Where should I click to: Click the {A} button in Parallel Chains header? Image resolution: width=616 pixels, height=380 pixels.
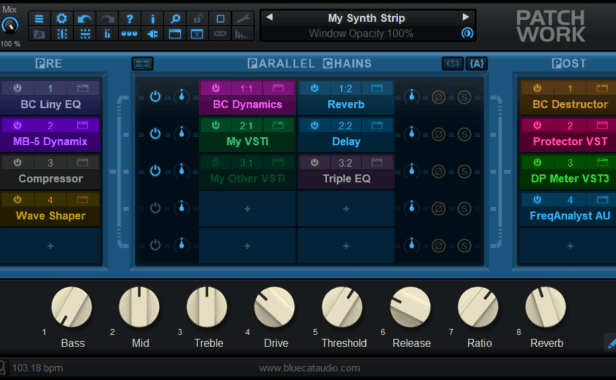[477, 63]
